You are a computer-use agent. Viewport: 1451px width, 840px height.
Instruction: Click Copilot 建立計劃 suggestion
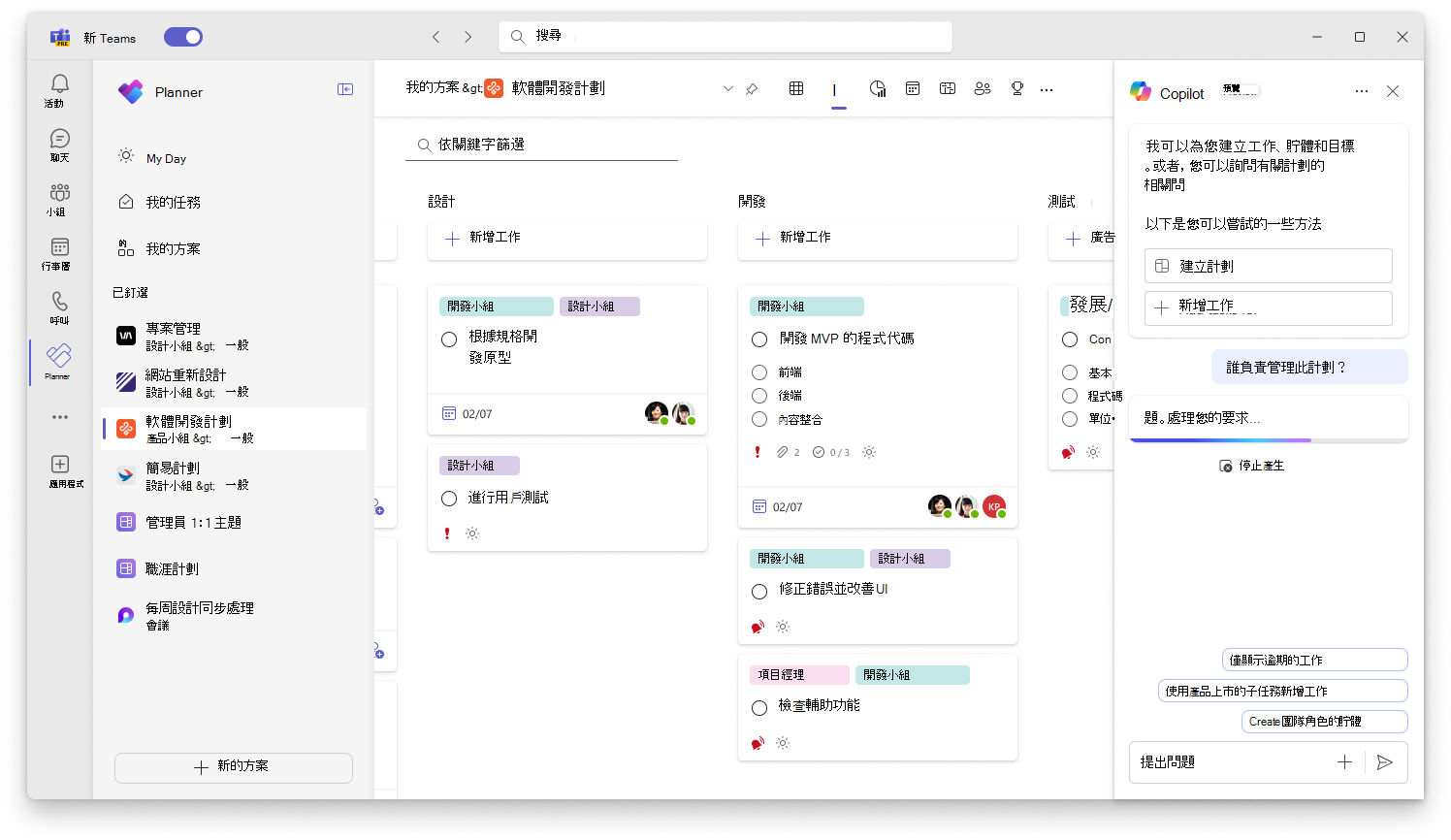(x=1269, y=266)
